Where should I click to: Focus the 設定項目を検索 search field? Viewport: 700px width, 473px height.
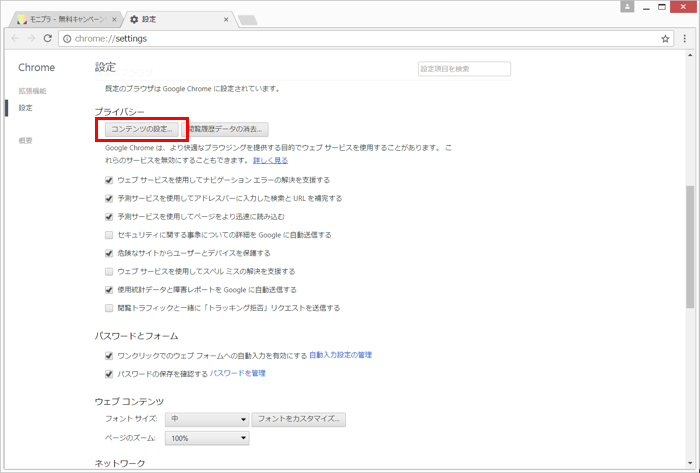point(464,69)
